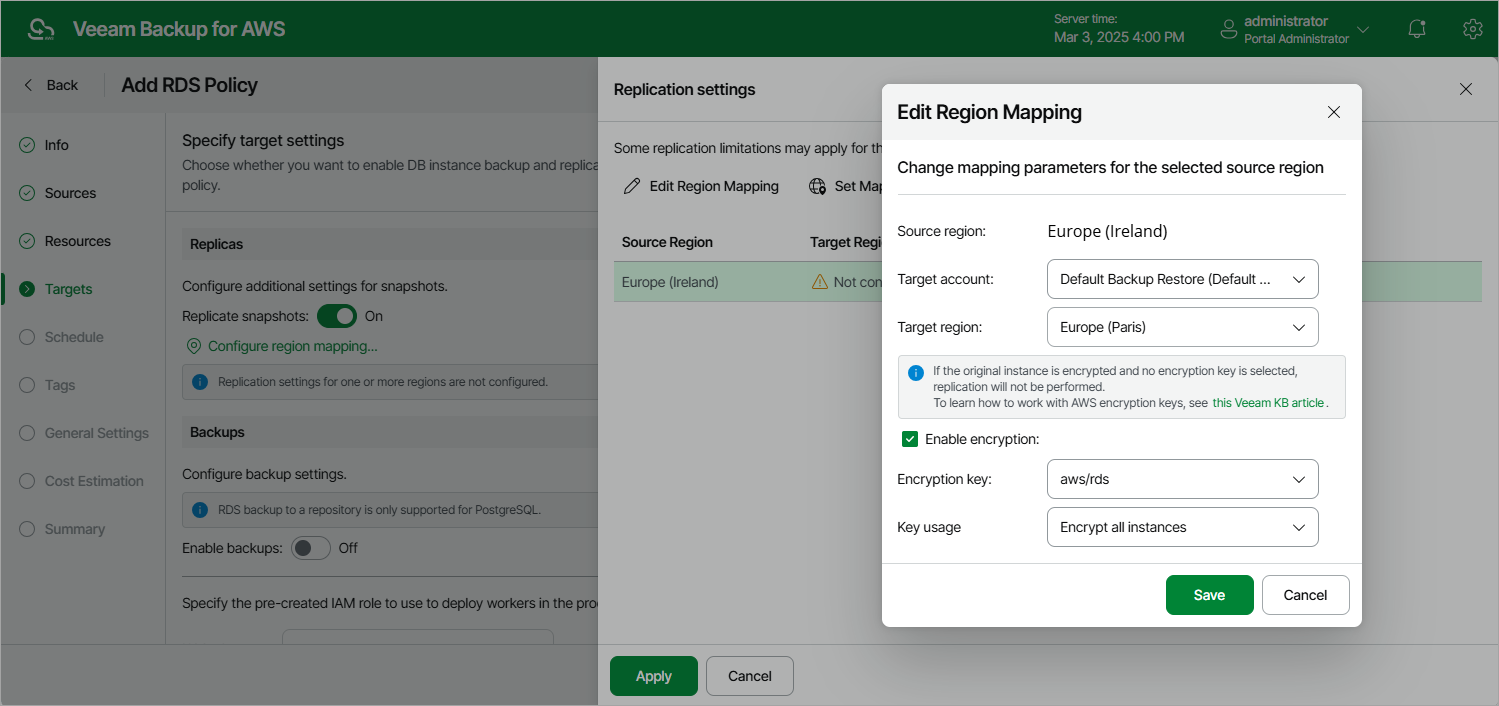Click the Set Mapping globe icon
Image resolution: width=1499 pixels, height=706 pixels.
tap(818, 186)
